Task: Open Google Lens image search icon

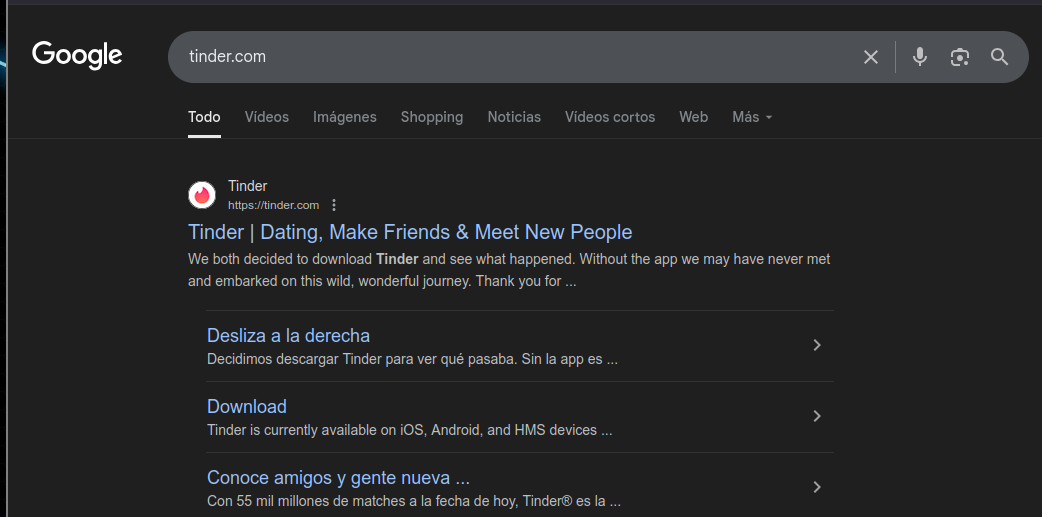Action: 960,57
